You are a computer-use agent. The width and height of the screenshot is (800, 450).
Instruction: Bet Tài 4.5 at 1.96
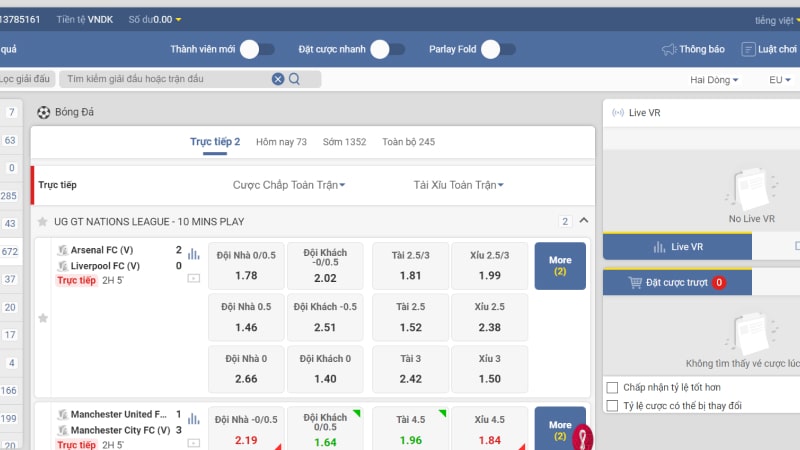pyautogui.click(x=411, y=429)
